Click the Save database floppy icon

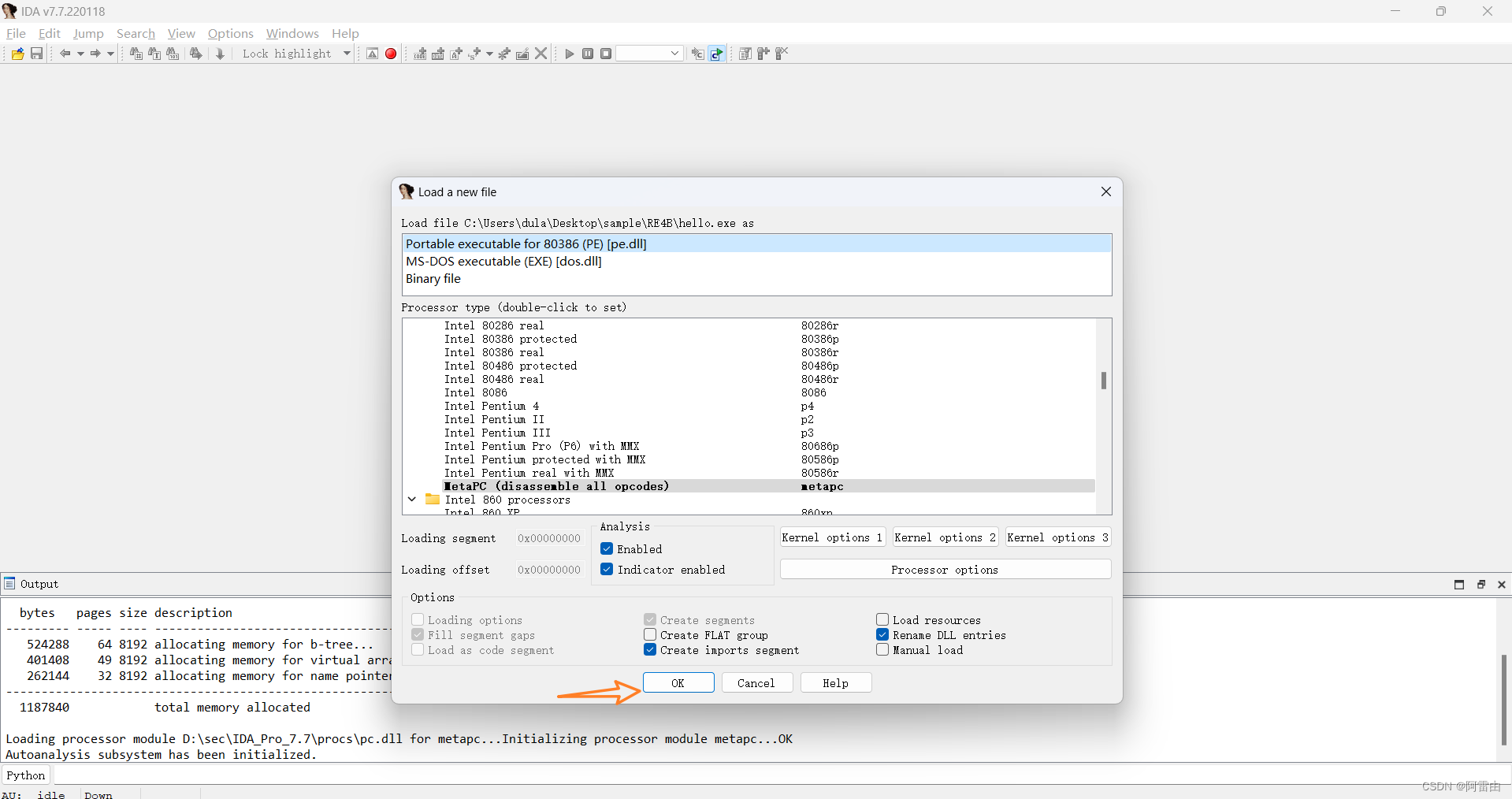coord(36,54)
